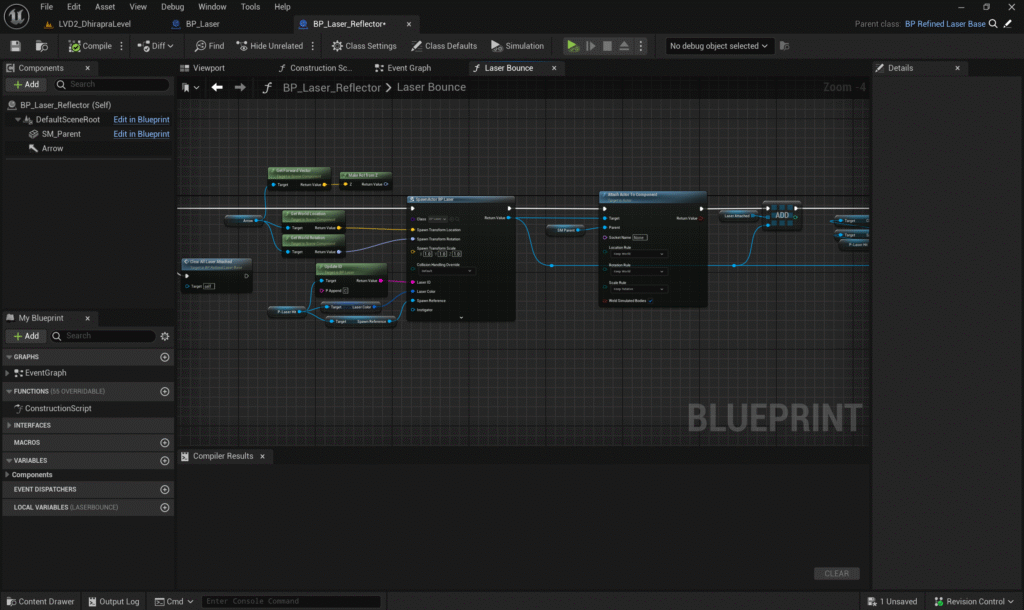Viewport: 1024px width, 610px height.
Task: Open the Debug menu
Action: [x=172, y=7]
